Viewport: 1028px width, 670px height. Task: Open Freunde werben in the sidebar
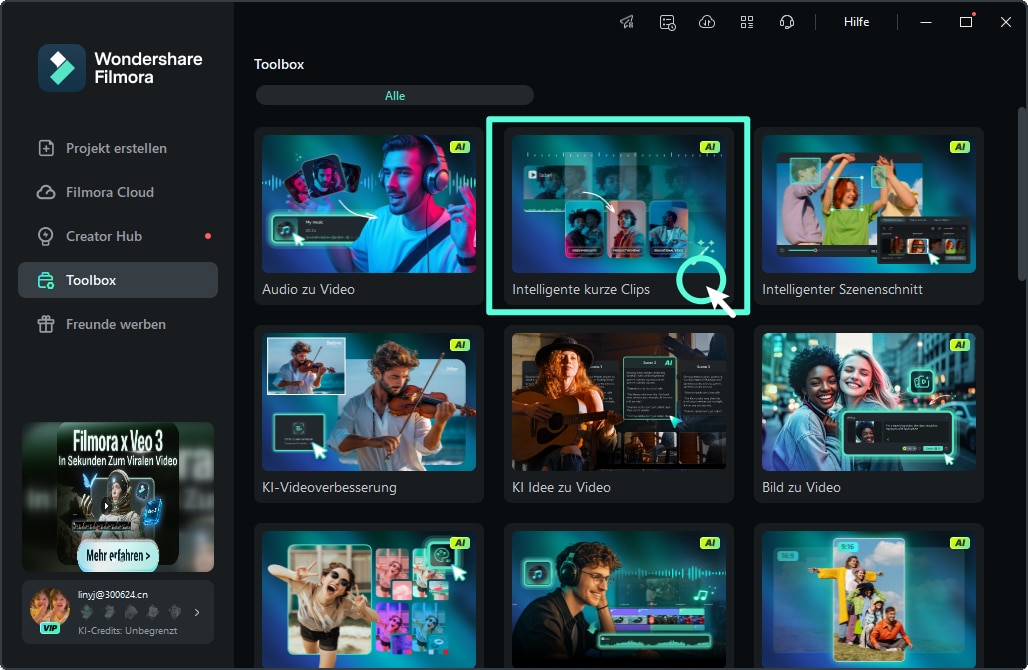coord(118,324)
